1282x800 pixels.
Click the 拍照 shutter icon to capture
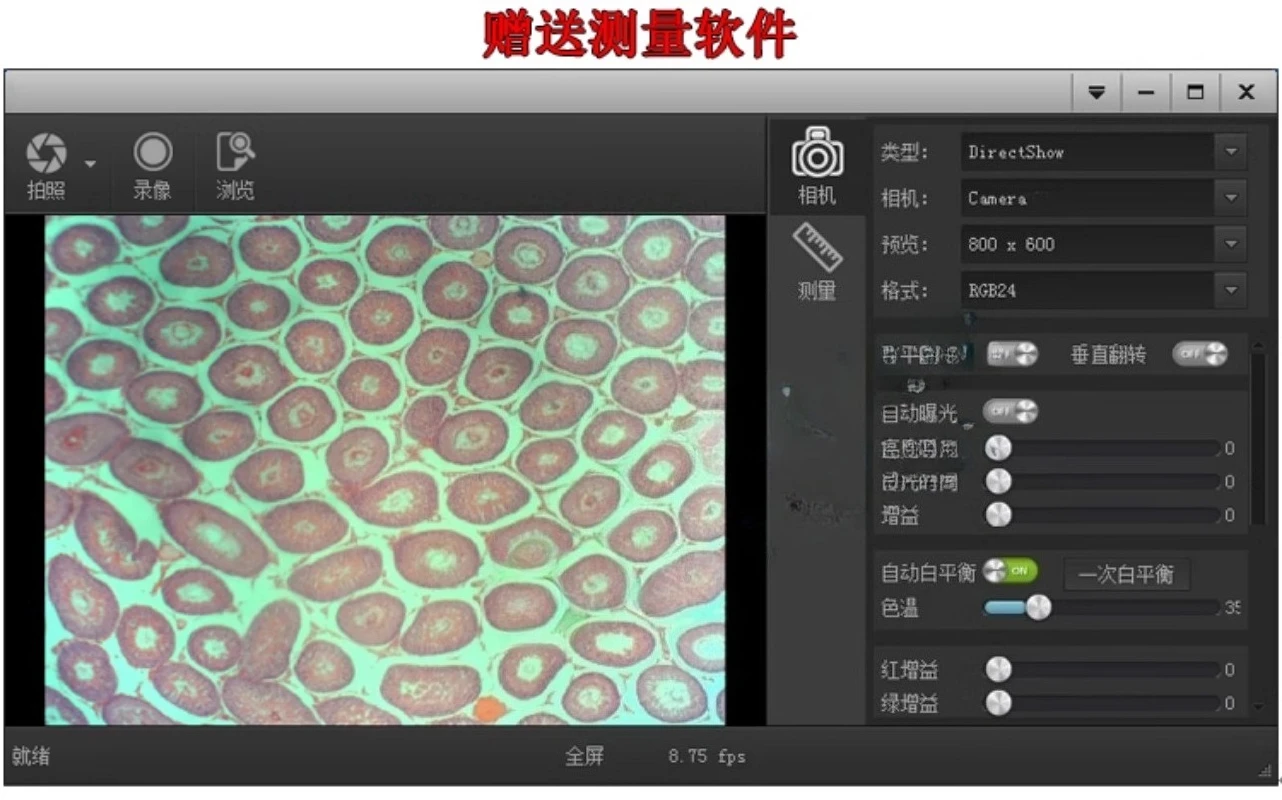click(46, 154)
